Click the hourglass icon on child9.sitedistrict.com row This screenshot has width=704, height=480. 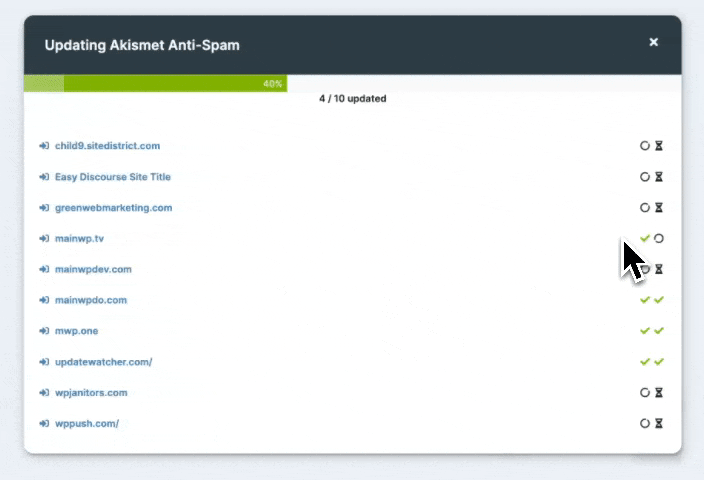click(x=659, y=145)
